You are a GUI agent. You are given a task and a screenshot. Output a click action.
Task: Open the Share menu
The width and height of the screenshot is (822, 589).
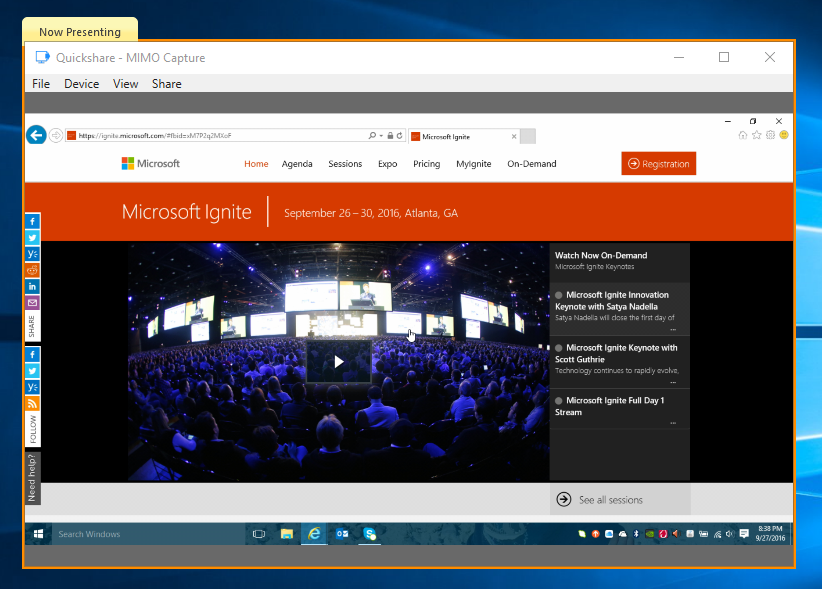[x=167, y=84]
